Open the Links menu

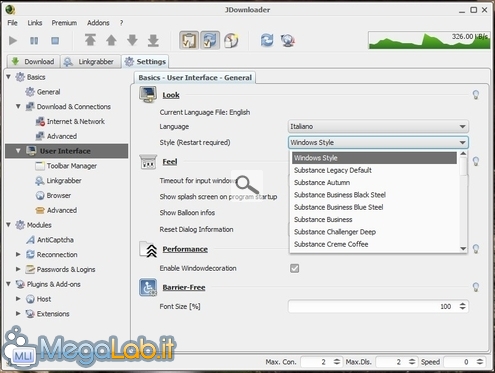click(x=35, y=23)
